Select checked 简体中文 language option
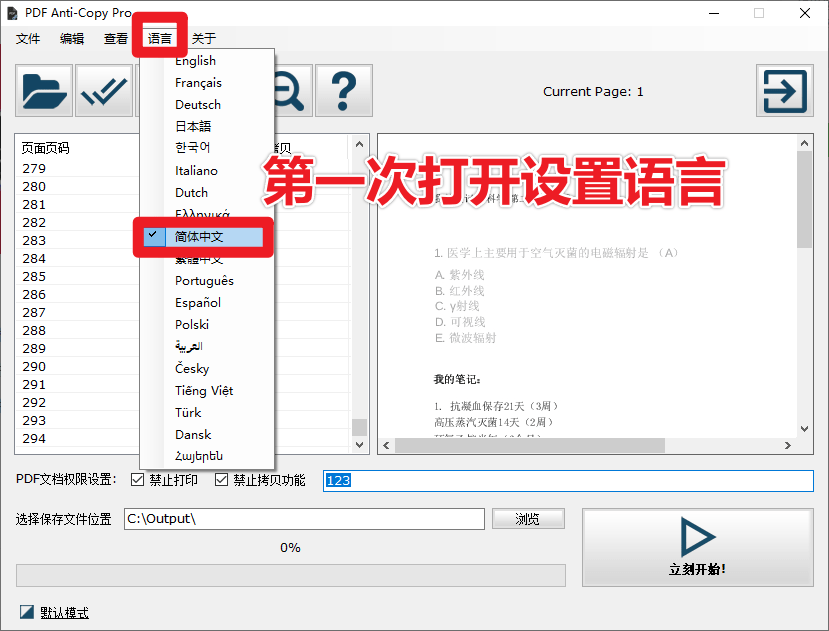Image resolution: width=829 pixels, height=631 pixels. click(x=199, y=237)
